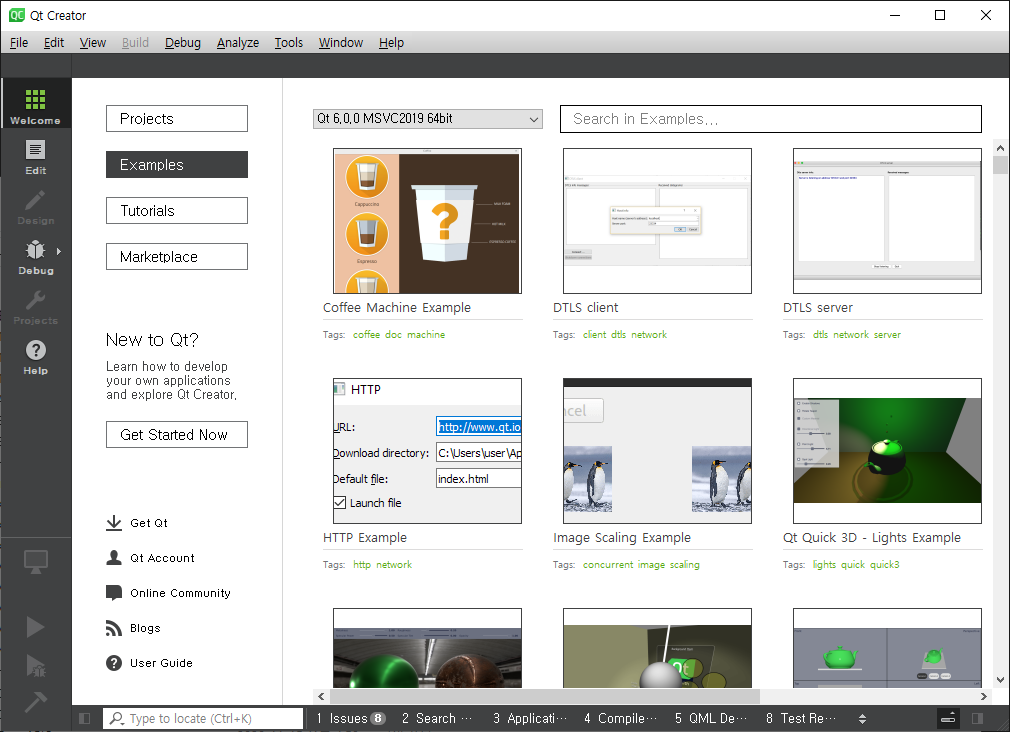
Task: Open the Window menu
Action: 341,43
